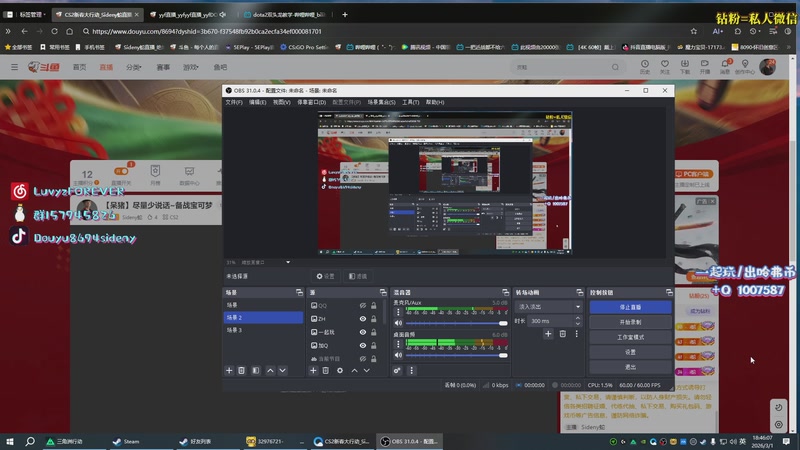Mute the 桌面音频 speaker icon
The height and width of the screenshot is (450, 800).
coord(398,355)
